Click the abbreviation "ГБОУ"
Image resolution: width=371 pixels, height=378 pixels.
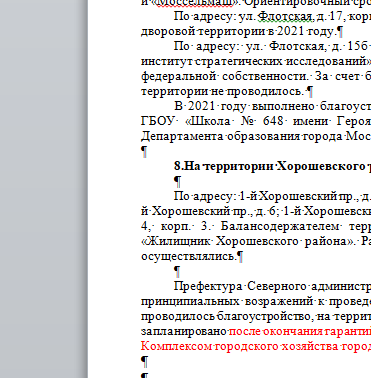[158, 121]
